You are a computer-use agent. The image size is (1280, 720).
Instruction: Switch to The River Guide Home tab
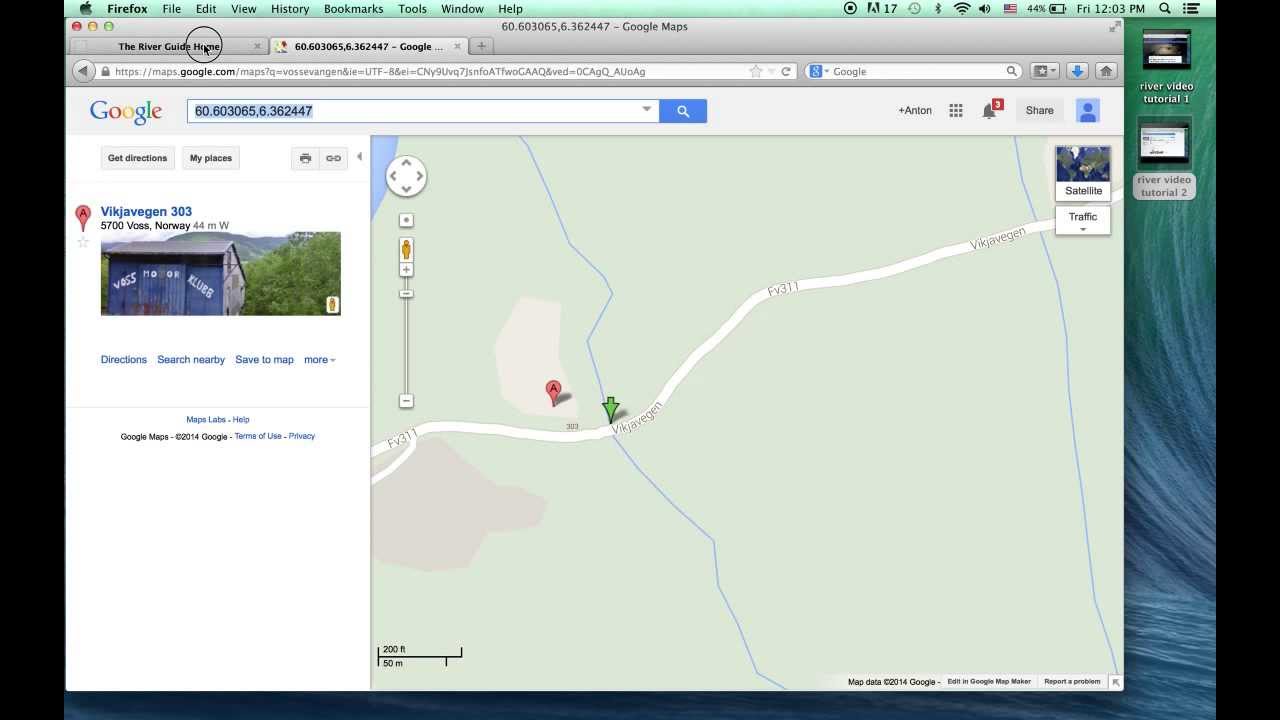click(169, 46)
